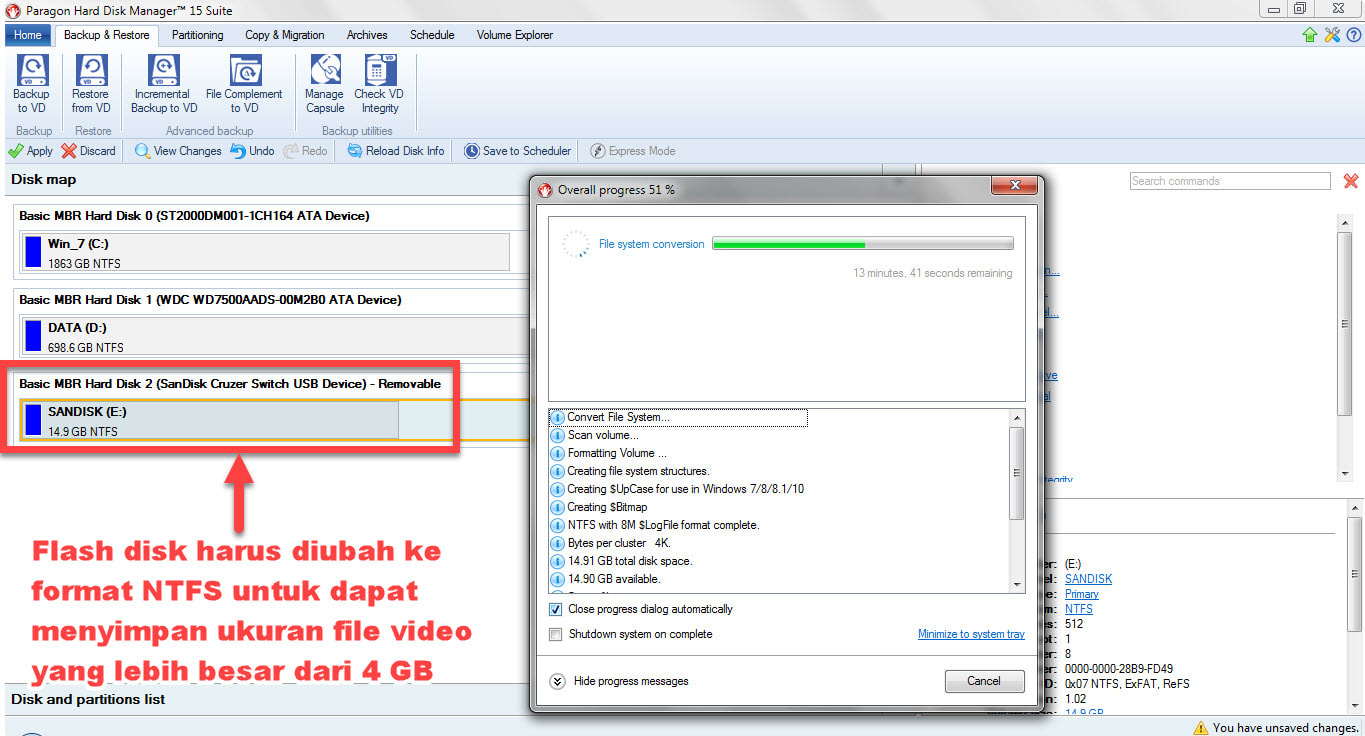Select the Convert File System... log row
Screen dimensions: 1365x736
[678, 417]
